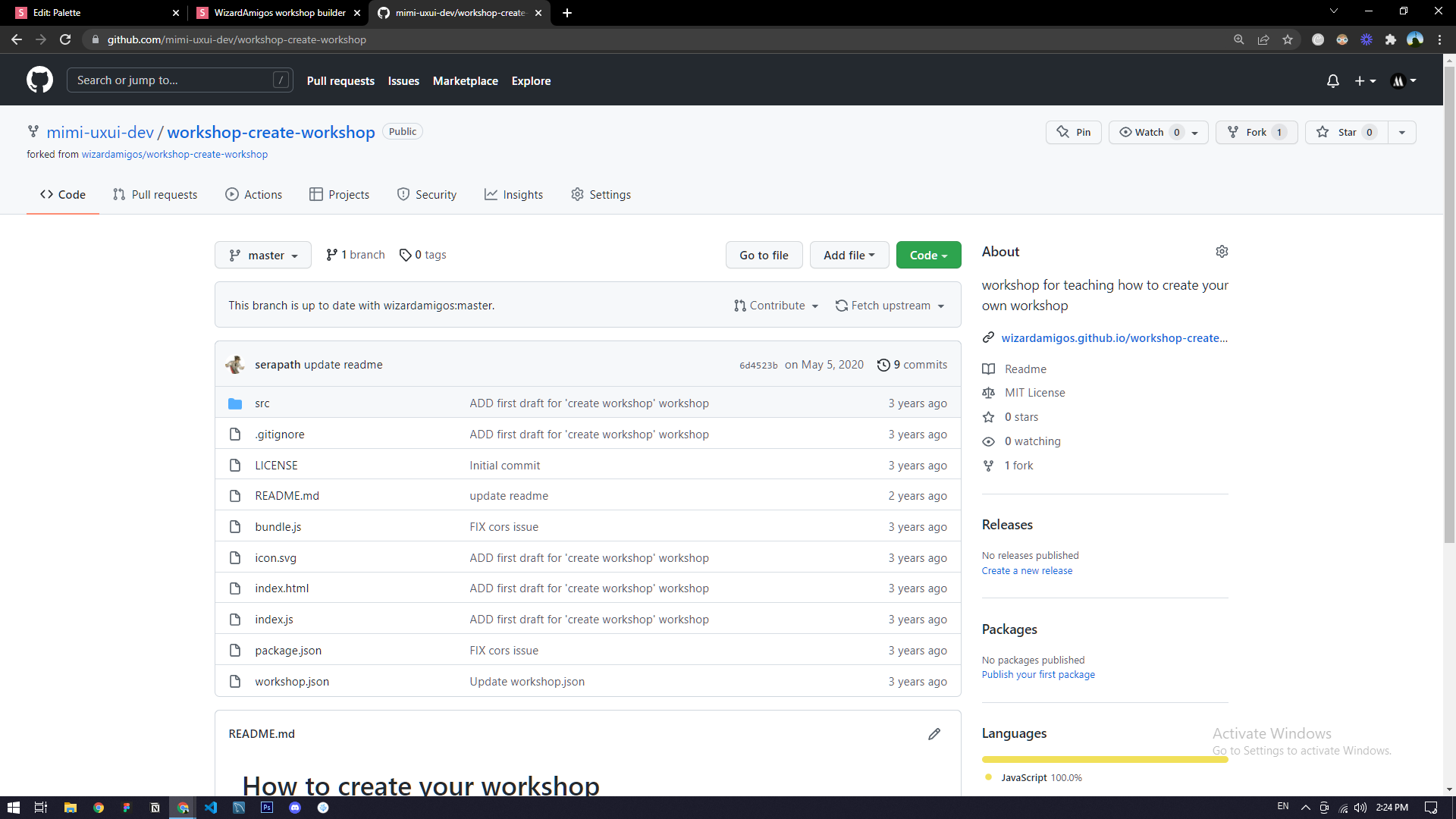Open the Insights tab
The width and height of the screenshot is (1456, 819).
[513, 195]
